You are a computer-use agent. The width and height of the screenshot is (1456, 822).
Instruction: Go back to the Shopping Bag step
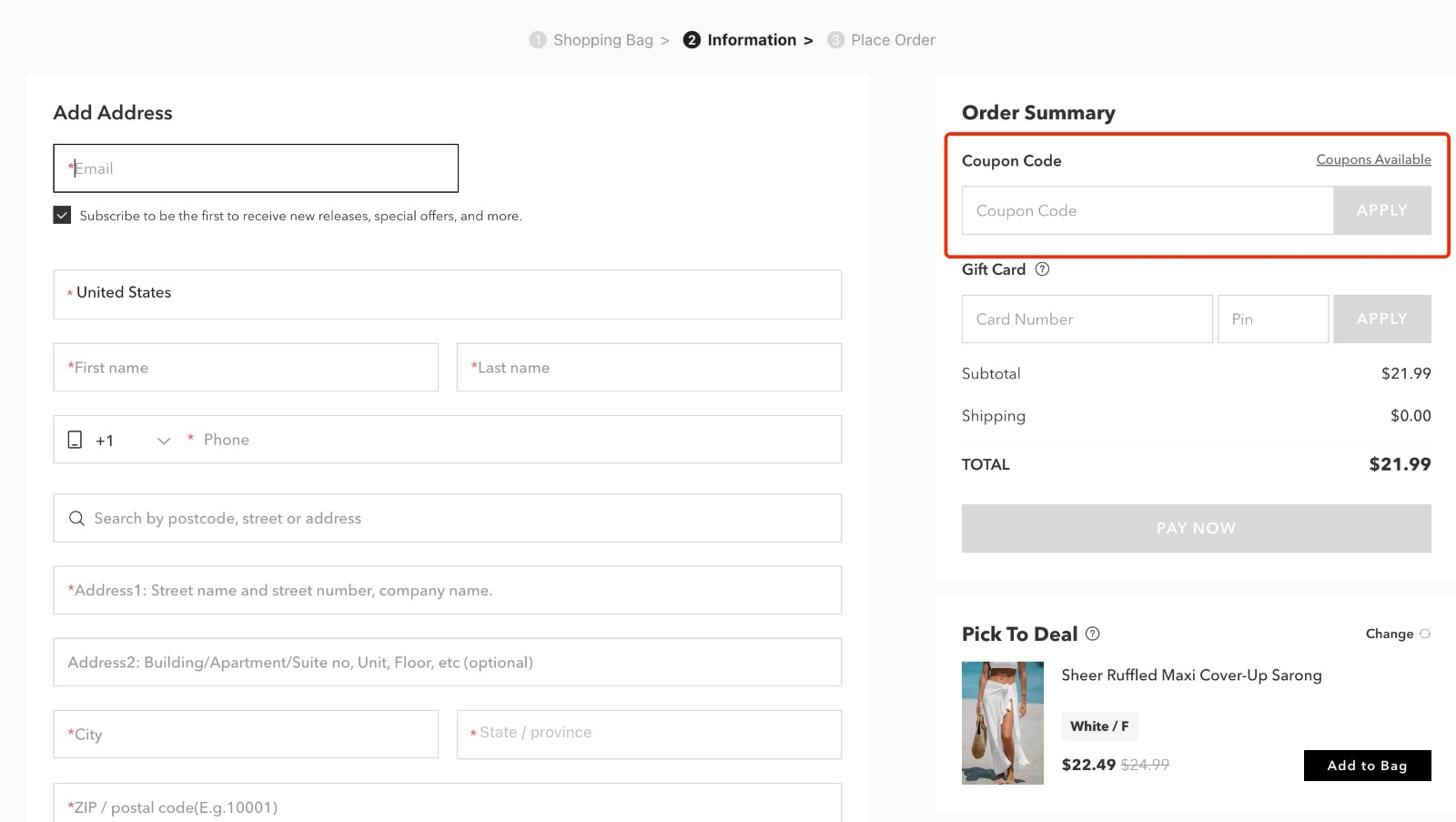coord(603,39)
